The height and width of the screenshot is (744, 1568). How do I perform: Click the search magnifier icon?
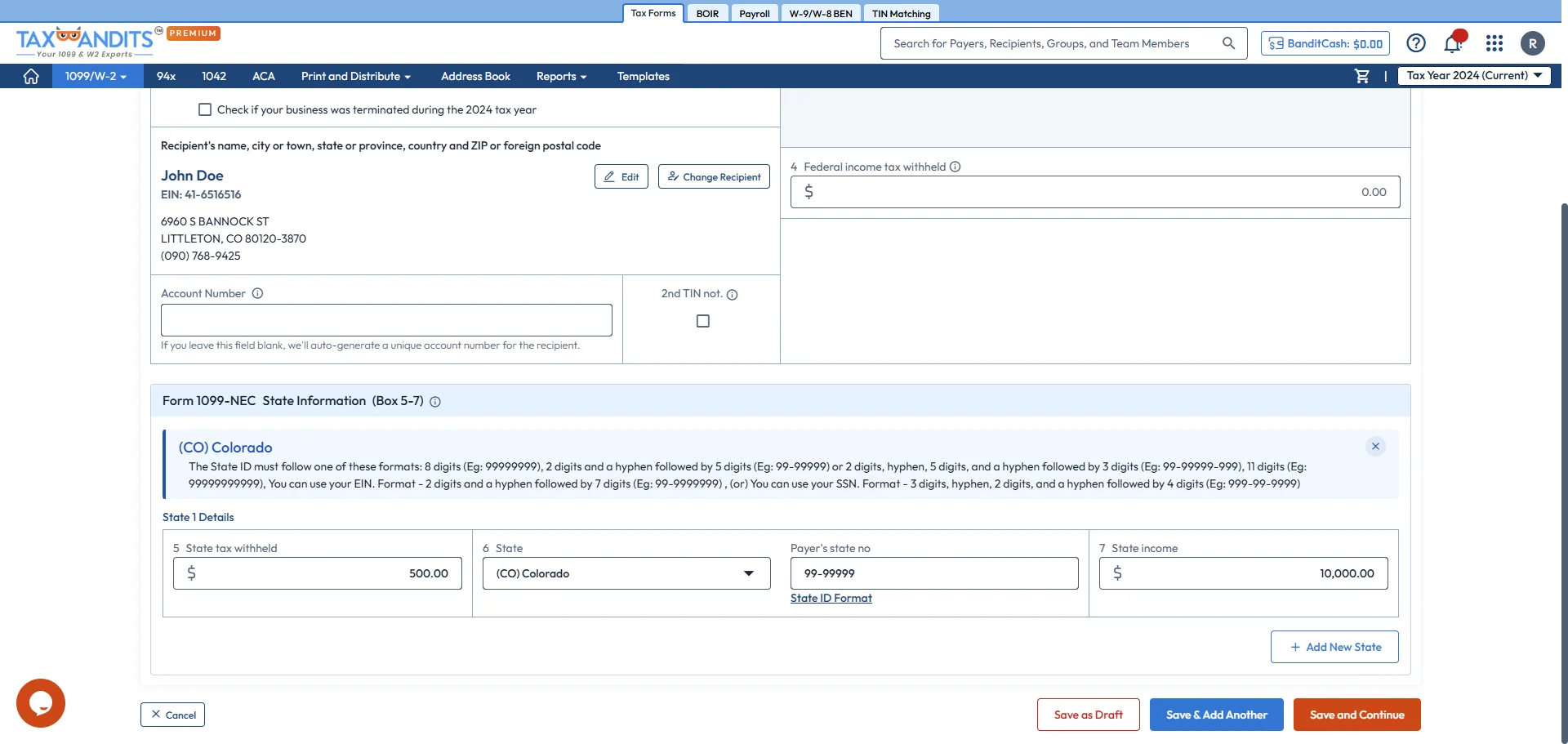tap(1228, 43)
